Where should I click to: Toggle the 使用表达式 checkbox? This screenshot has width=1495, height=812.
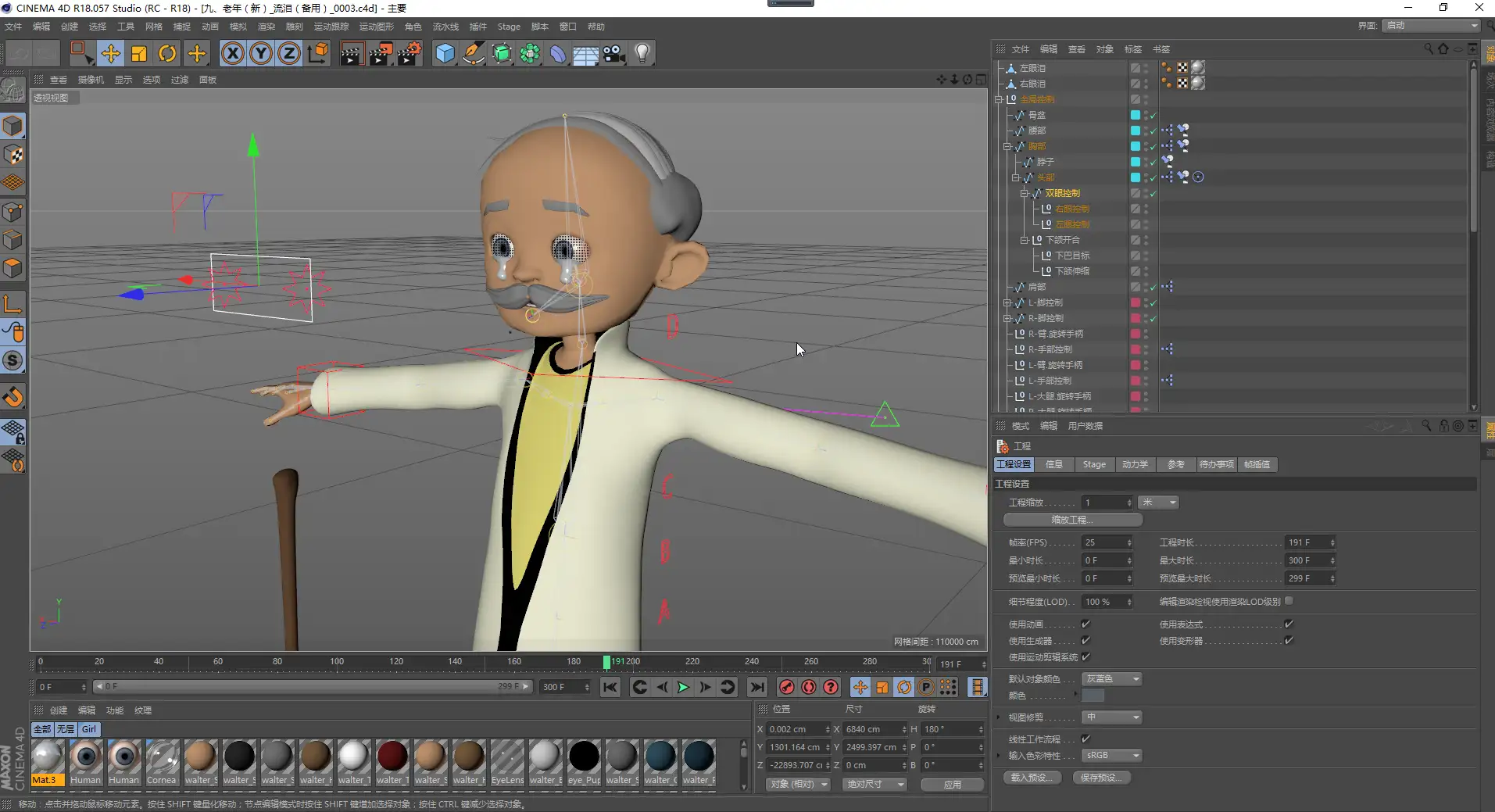coord(1289,624)
